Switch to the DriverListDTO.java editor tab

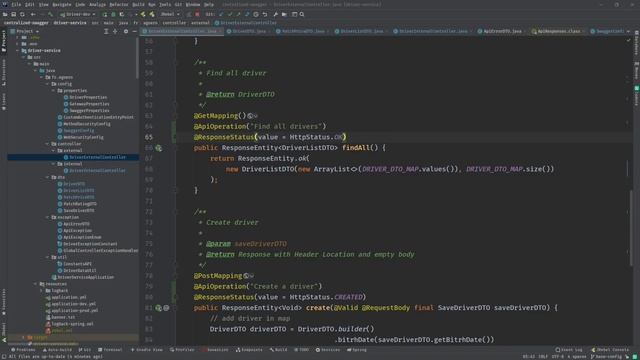coord(361,31)
